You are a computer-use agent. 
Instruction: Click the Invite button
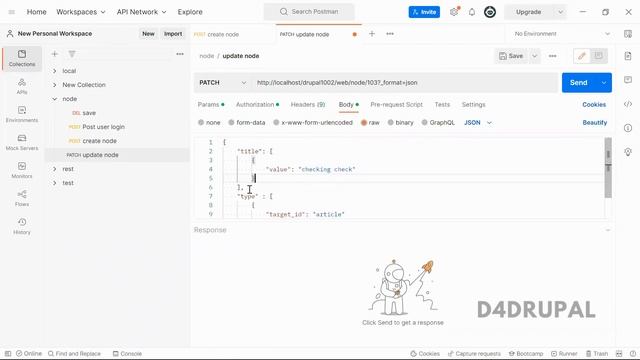coord(424,12)
